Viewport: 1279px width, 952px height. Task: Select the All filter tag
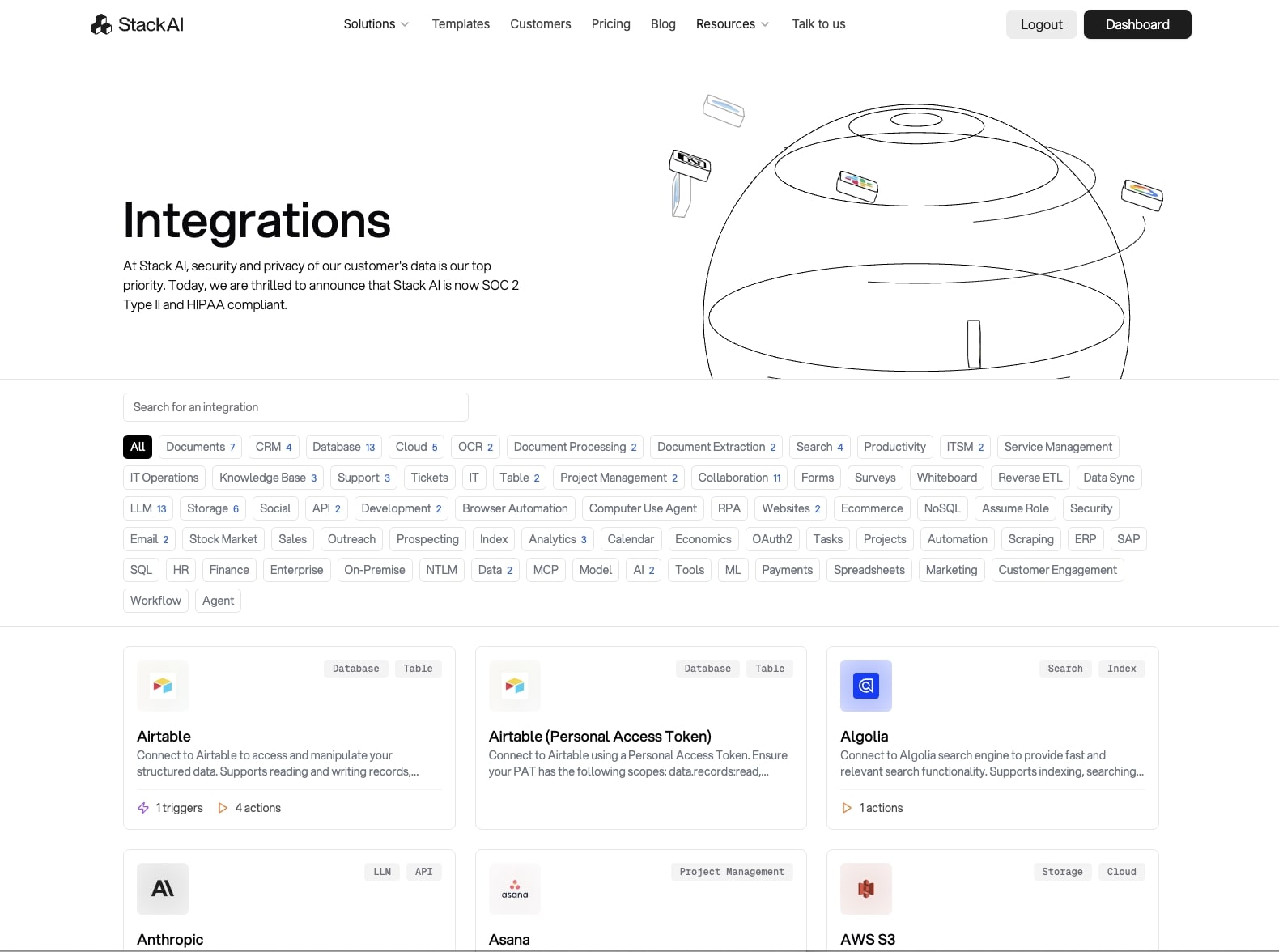coord(138,447)
